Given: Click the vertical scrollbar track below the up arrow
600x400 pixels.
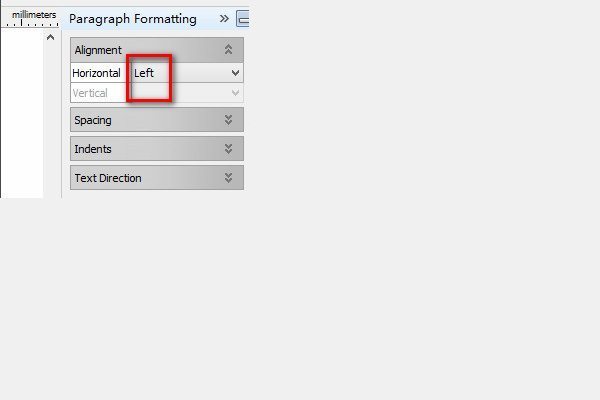Looking at the screenshot, I should click(50, 121).
